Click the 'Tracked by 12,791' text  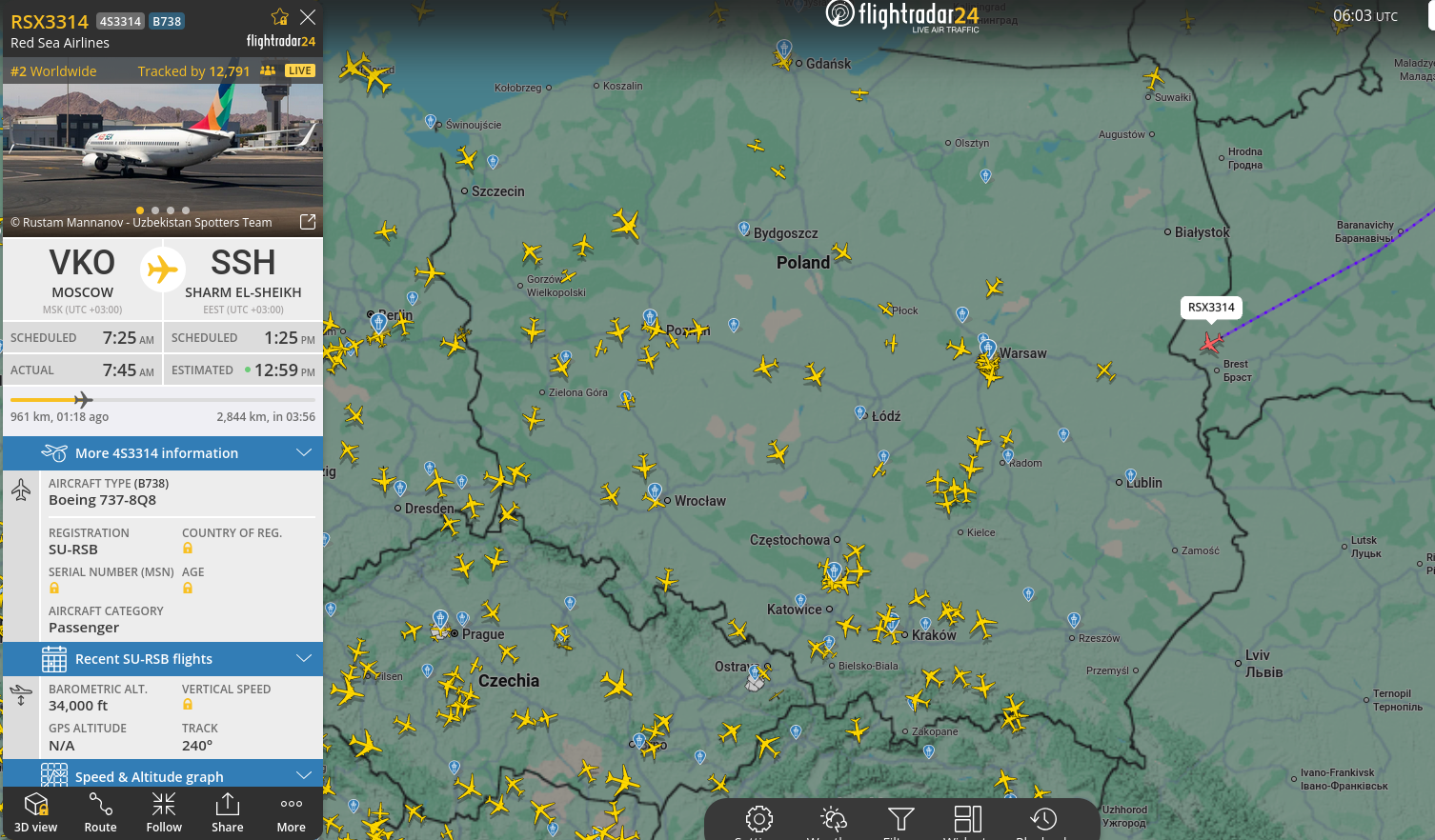click(x=194, y=71)
